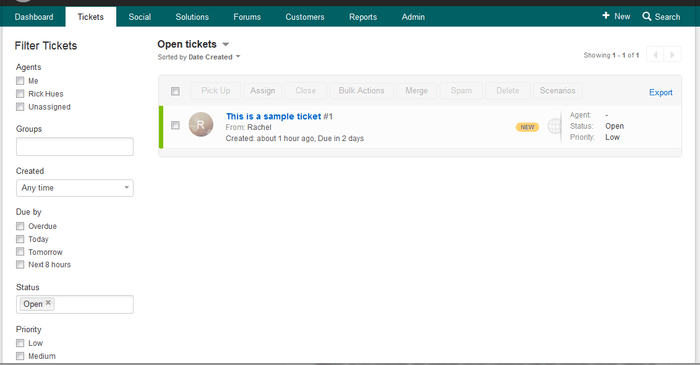Click the sender name Rachel
The width and height of the screenshot is (700, 365).
coord(259,128)
